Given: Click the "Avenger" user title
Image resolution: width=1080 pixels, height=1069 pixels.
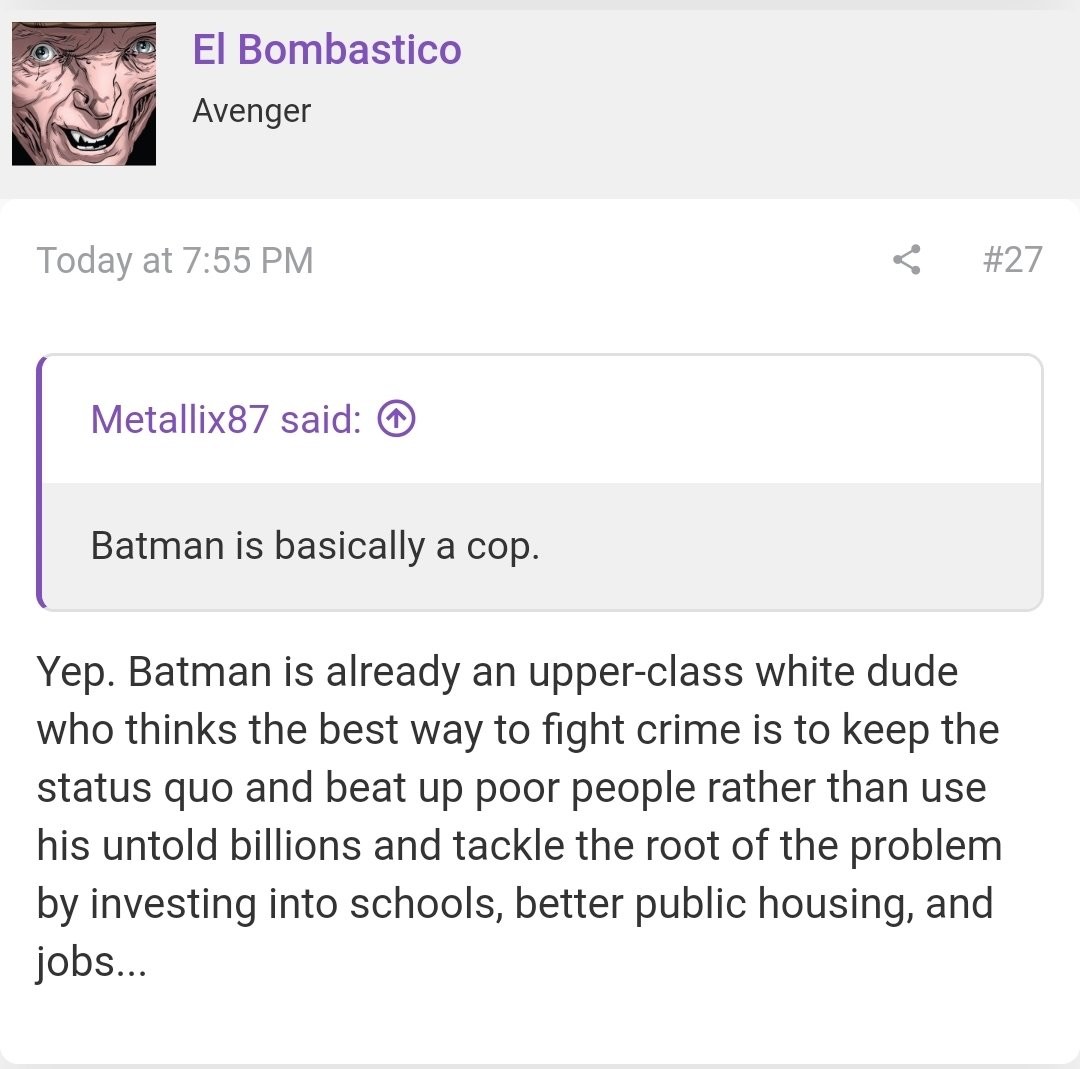Looking at the screenshot, I should pos(251,110).
